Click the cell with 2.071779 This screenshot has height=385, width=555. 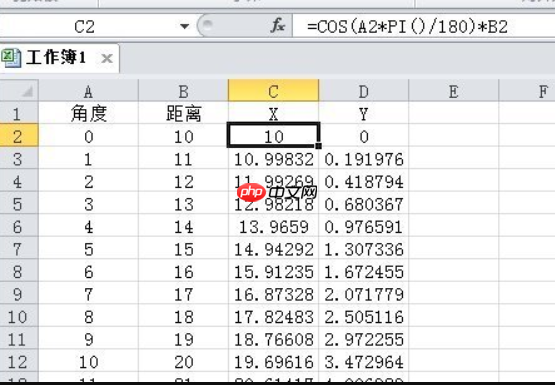(x=364, y=294)
